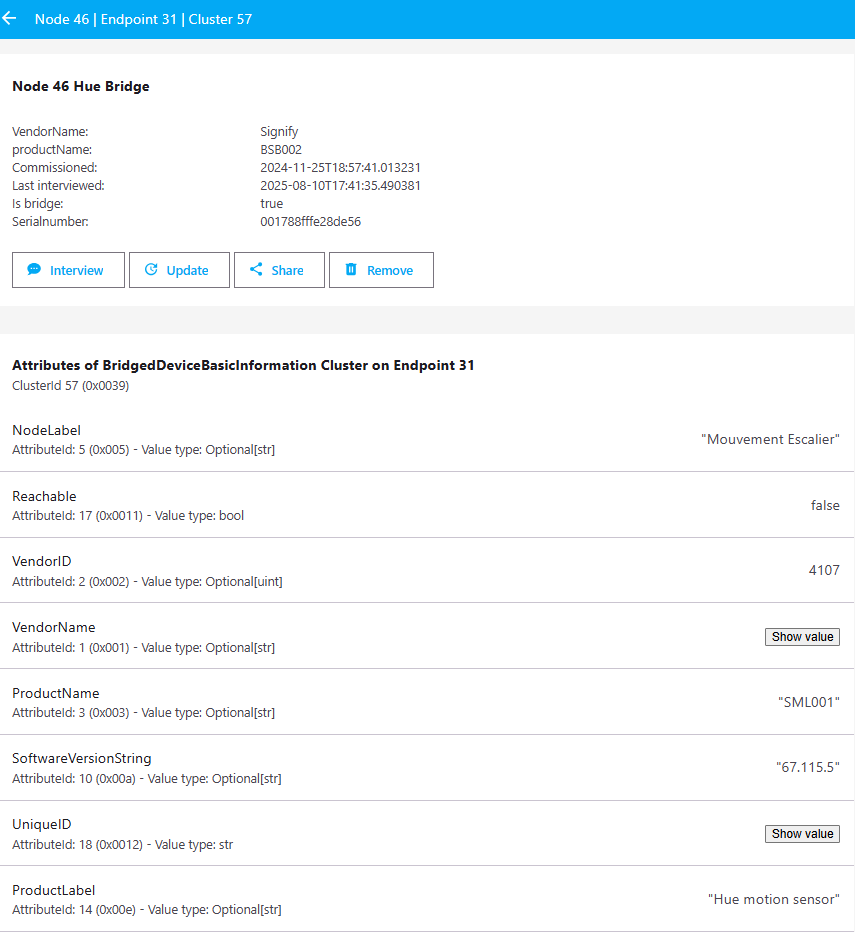Click the Reachable value false
This screenshot has width=855, height=932.
point(825,505)
